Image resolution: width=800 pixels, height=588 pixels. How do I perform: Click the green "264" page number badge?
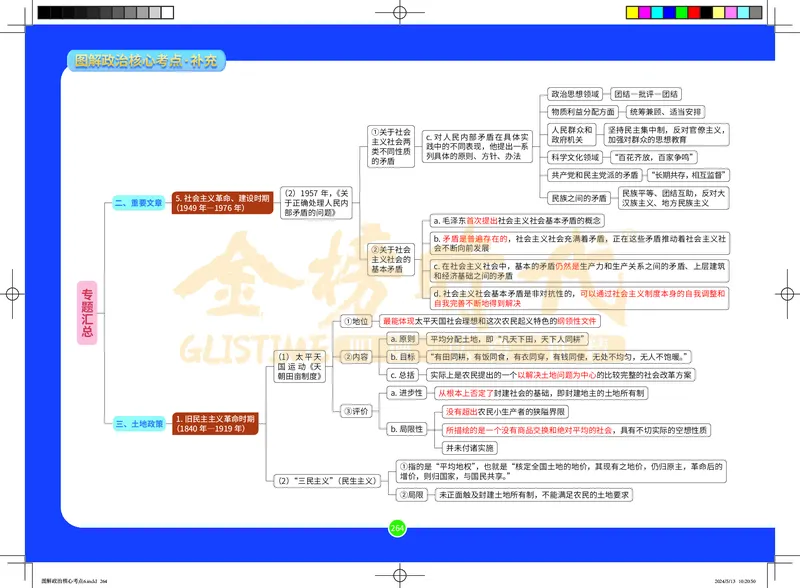tap(397, 527)
